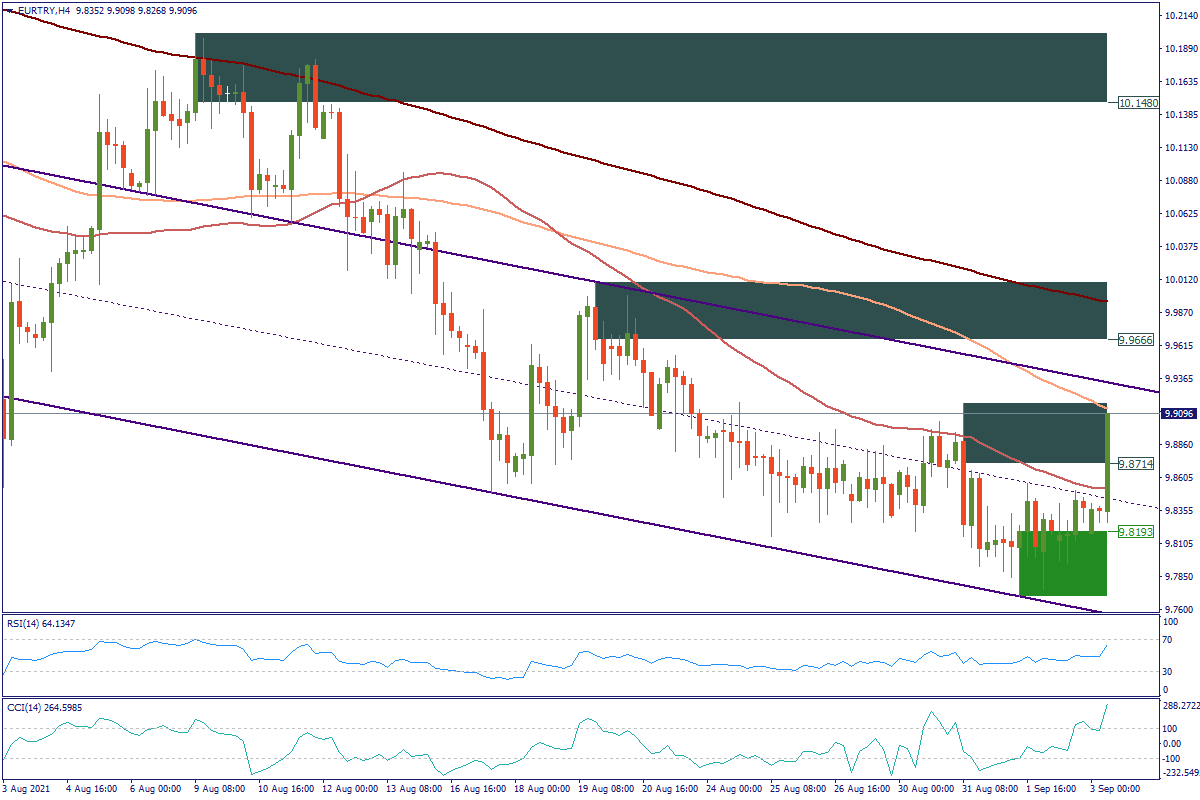
Task: Select the 10.1480 resistance price label
Action: (x=1137, y=102)
